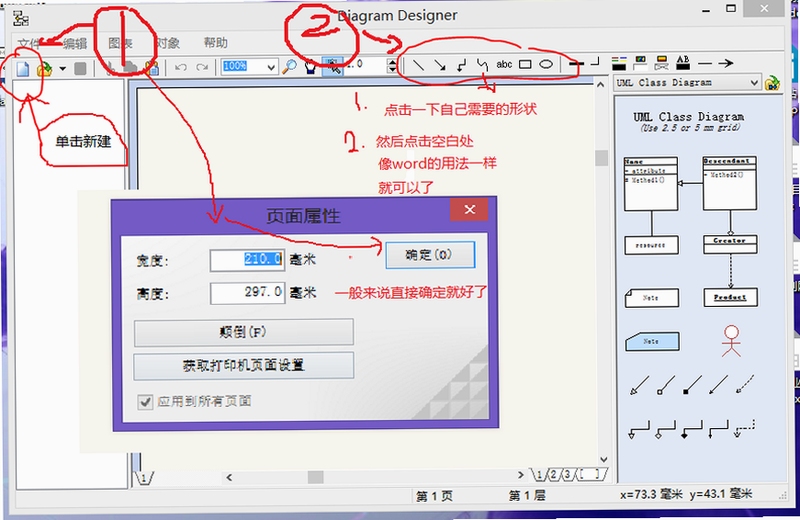Click the canvas scroll up arrow
Viewport: 800px width, 520px height.
(x=601, y=85)
